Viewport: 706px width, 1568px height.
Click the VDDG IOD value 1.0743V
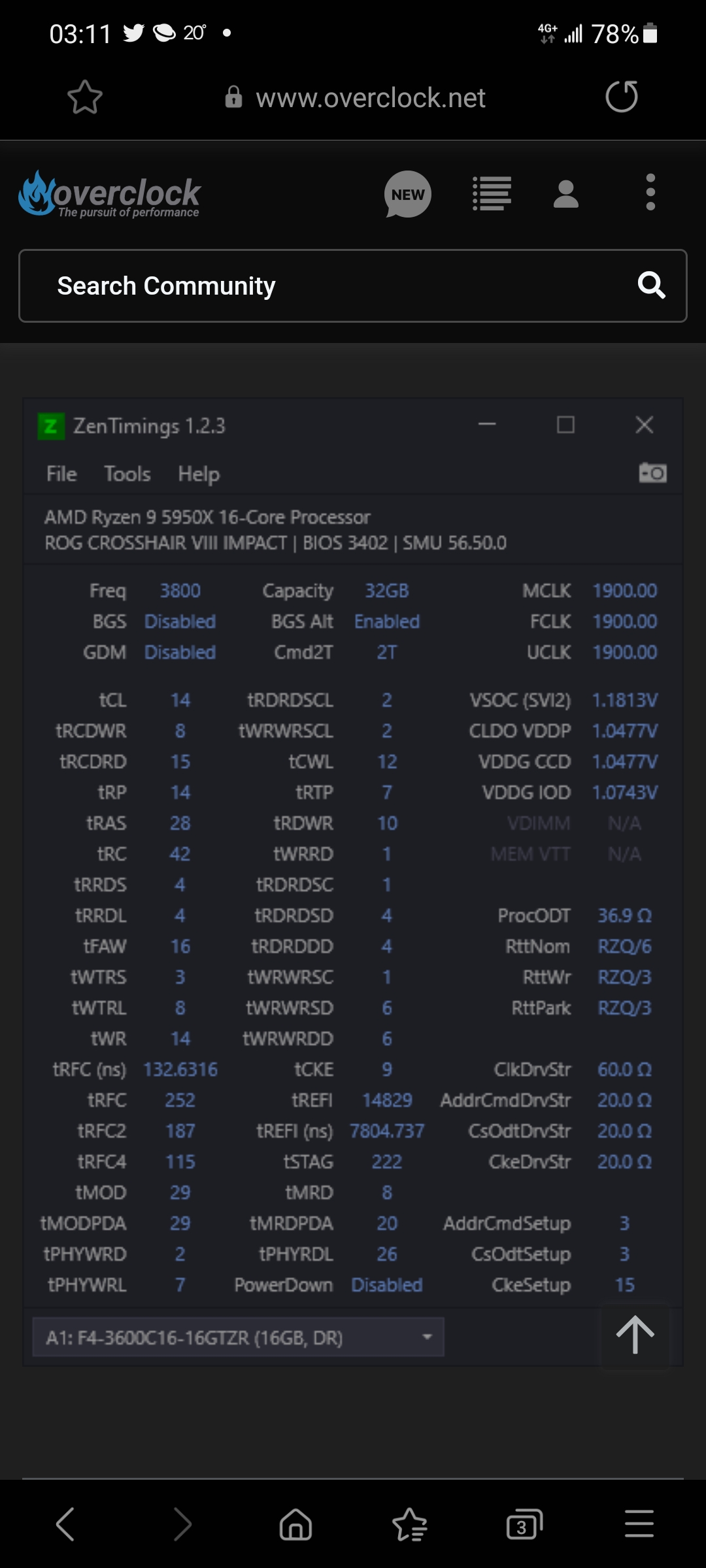coord(625,792)
